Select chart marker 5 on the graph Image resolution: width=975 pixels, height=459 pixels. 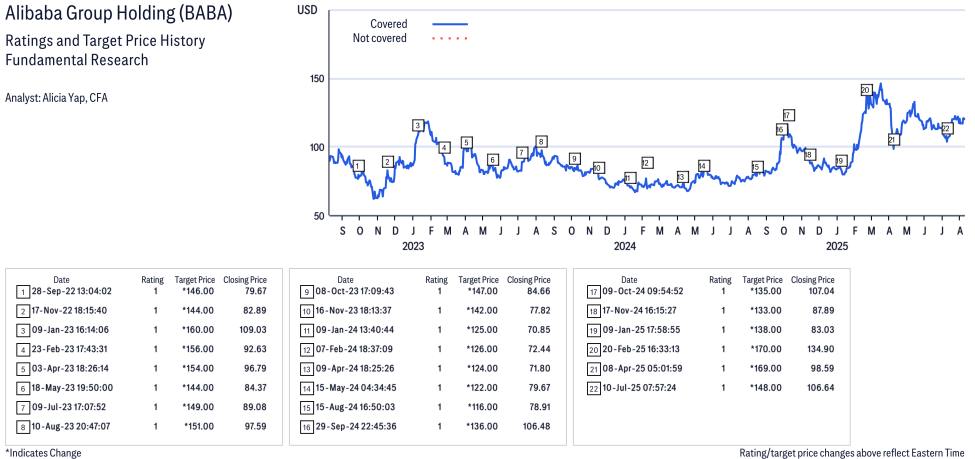466,142
